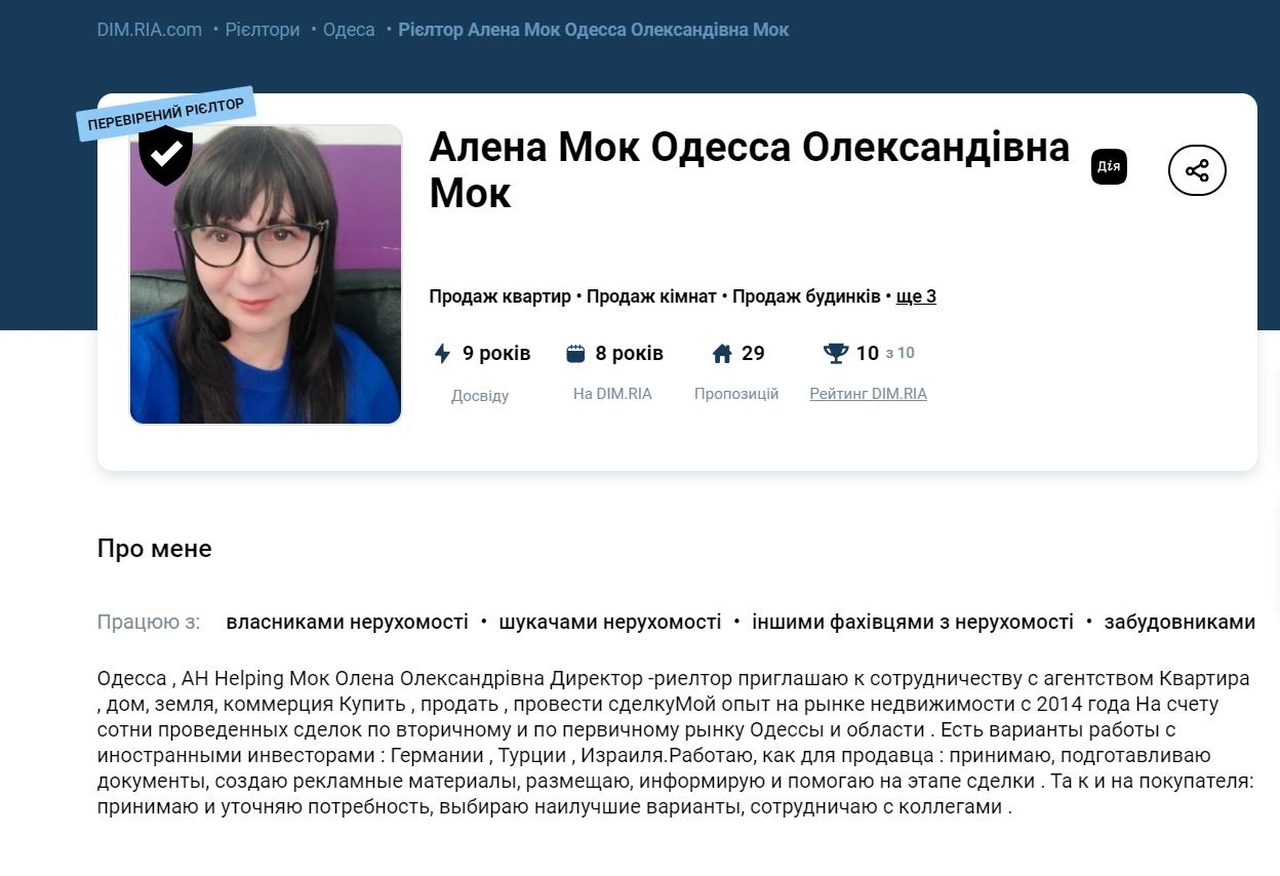Click 'шукачами нерухомості' tag
The height and width of the screenshot is (876, 1280).
pos(610,622)
